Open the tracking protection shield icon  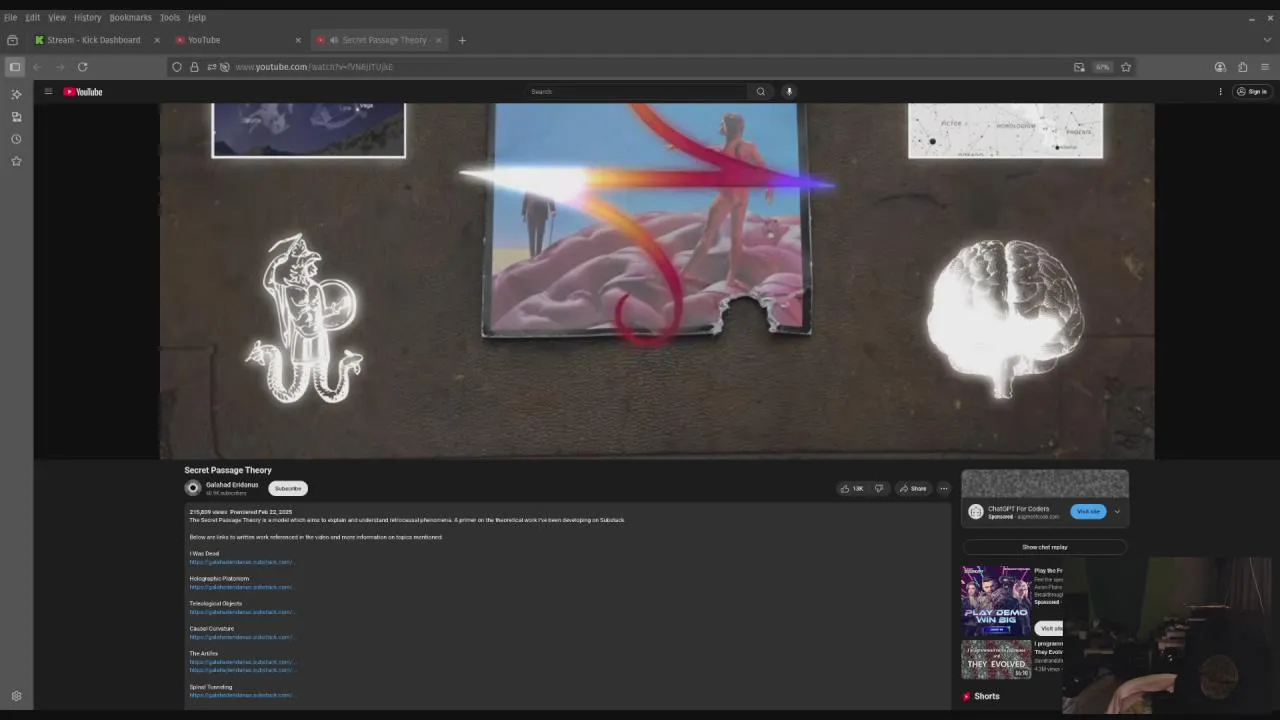177,67
